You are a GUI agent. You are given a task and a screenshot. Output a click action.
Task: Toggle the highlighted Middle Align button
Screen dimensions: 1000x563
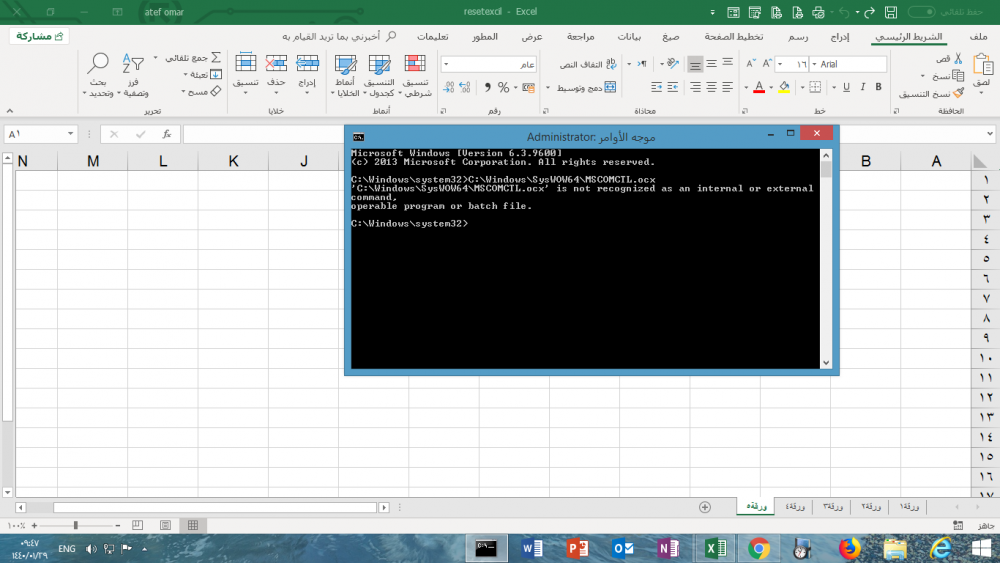coord(695,64)
